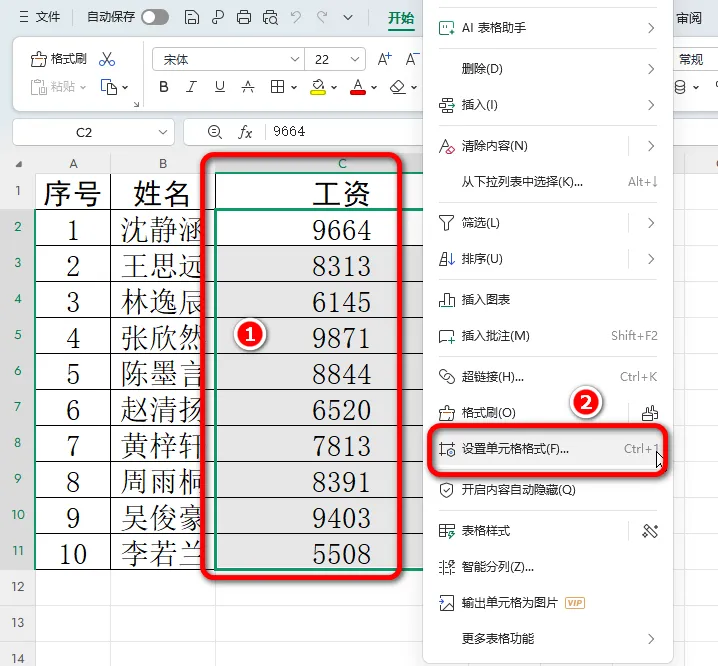Click the 粘贴 paste button
Viewport: 718px width, 666px height.
pos(58,87)
